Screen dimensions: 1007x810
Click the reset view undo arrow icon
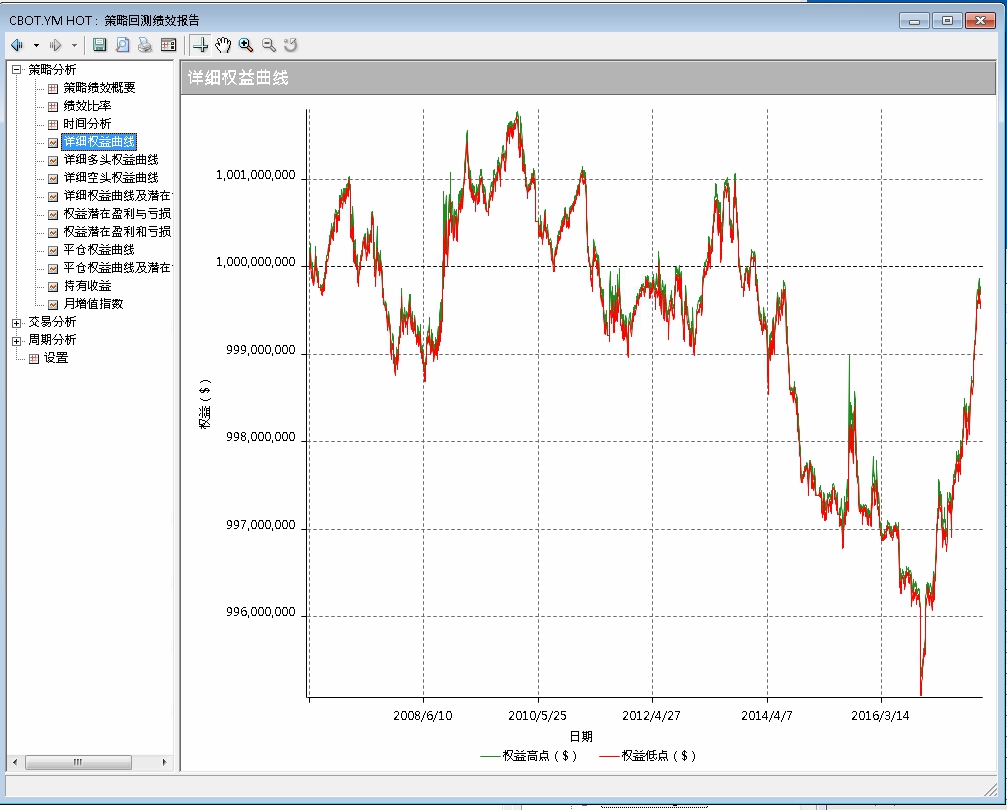(291, 45)
